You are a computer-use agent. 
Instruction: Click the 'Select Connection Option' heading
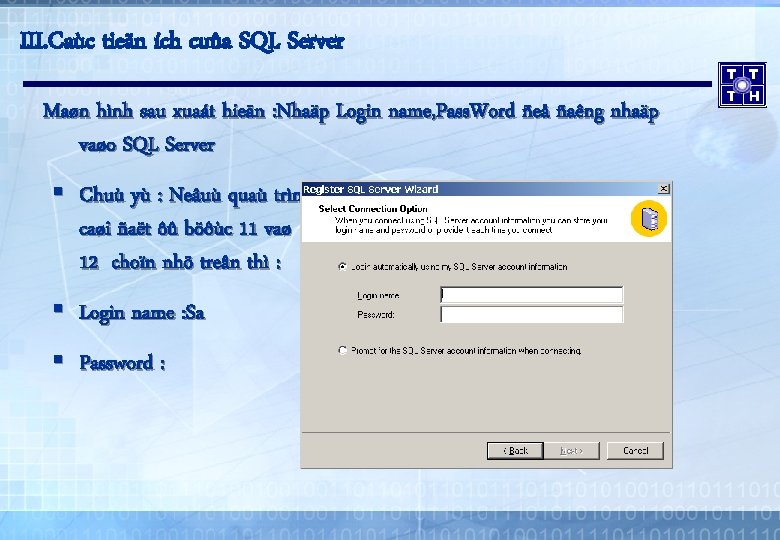[373, 209]
